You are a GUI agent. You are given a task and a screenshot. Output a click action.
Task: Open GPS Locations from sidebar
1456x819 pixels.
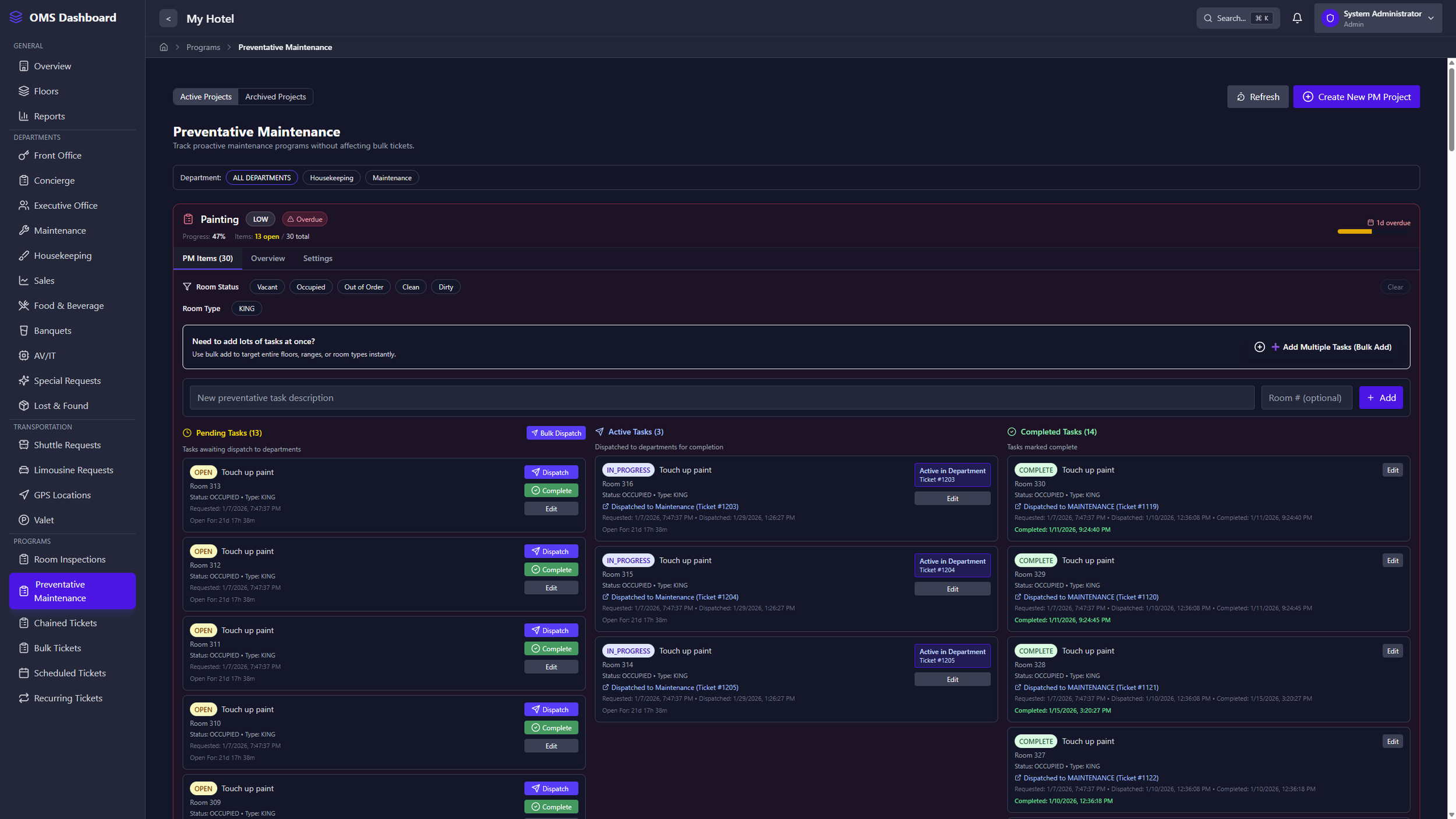pos(62,495)
